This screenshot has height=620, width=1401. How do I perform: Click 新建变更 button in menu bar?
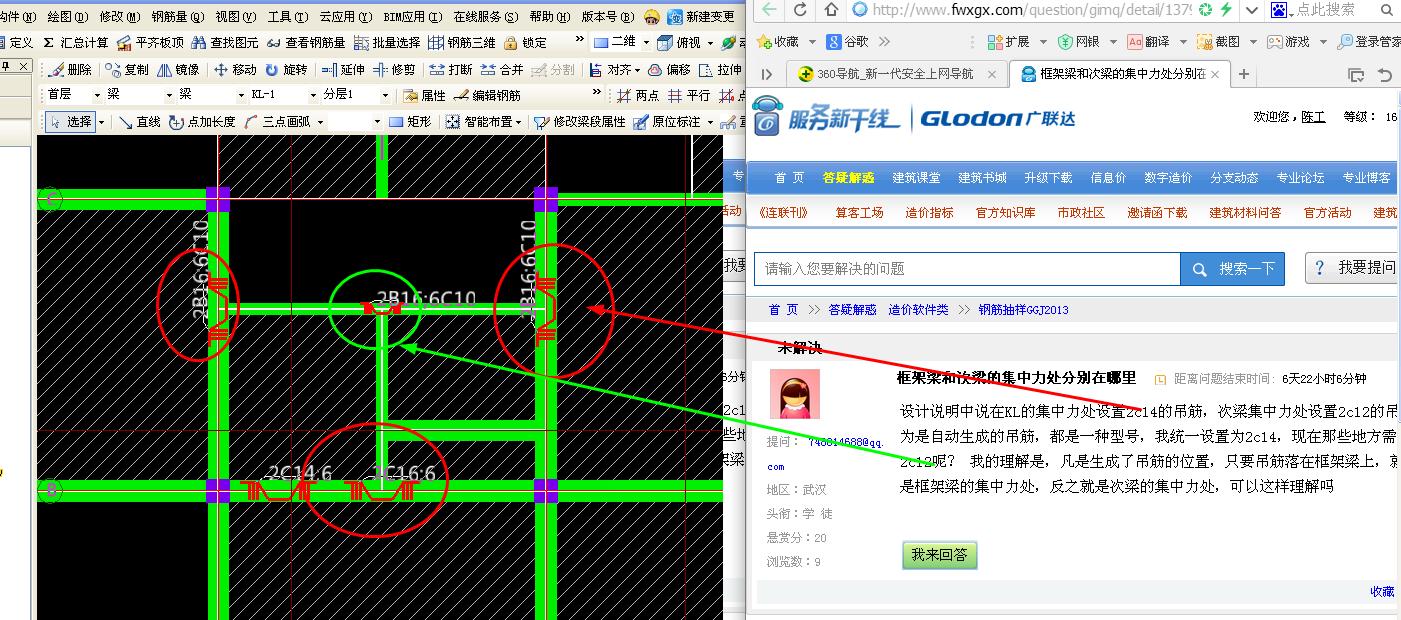(701, 17)
